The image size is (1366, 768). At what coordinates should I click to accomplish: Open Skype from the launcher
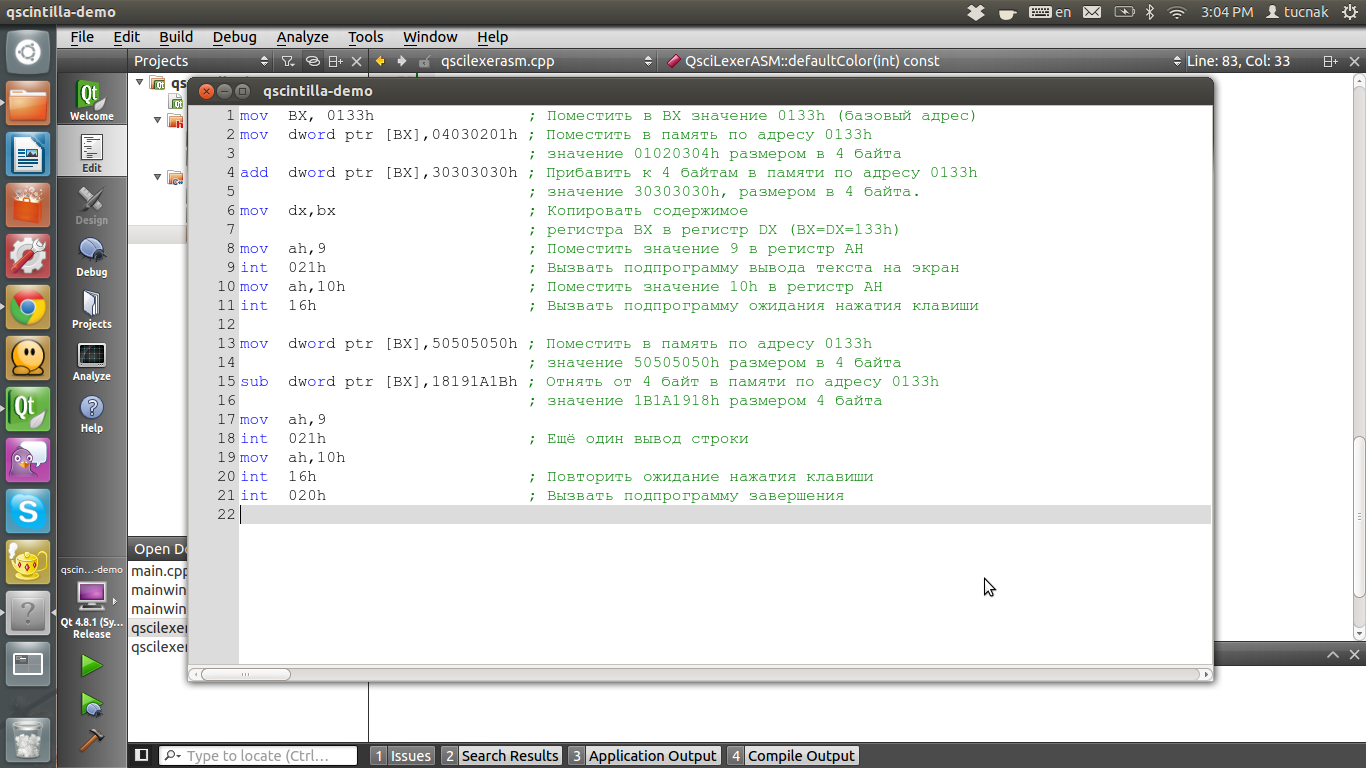[x=28, y=511]
